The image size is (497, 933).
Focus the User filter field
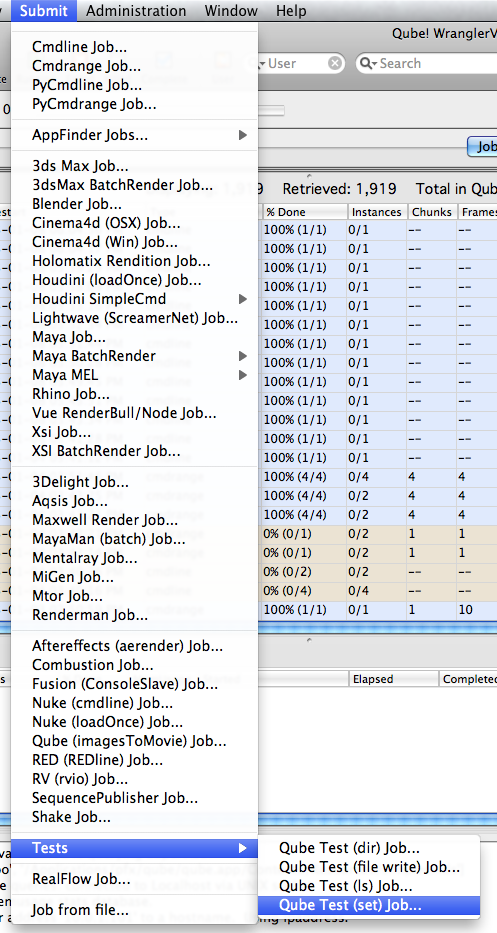297,63
